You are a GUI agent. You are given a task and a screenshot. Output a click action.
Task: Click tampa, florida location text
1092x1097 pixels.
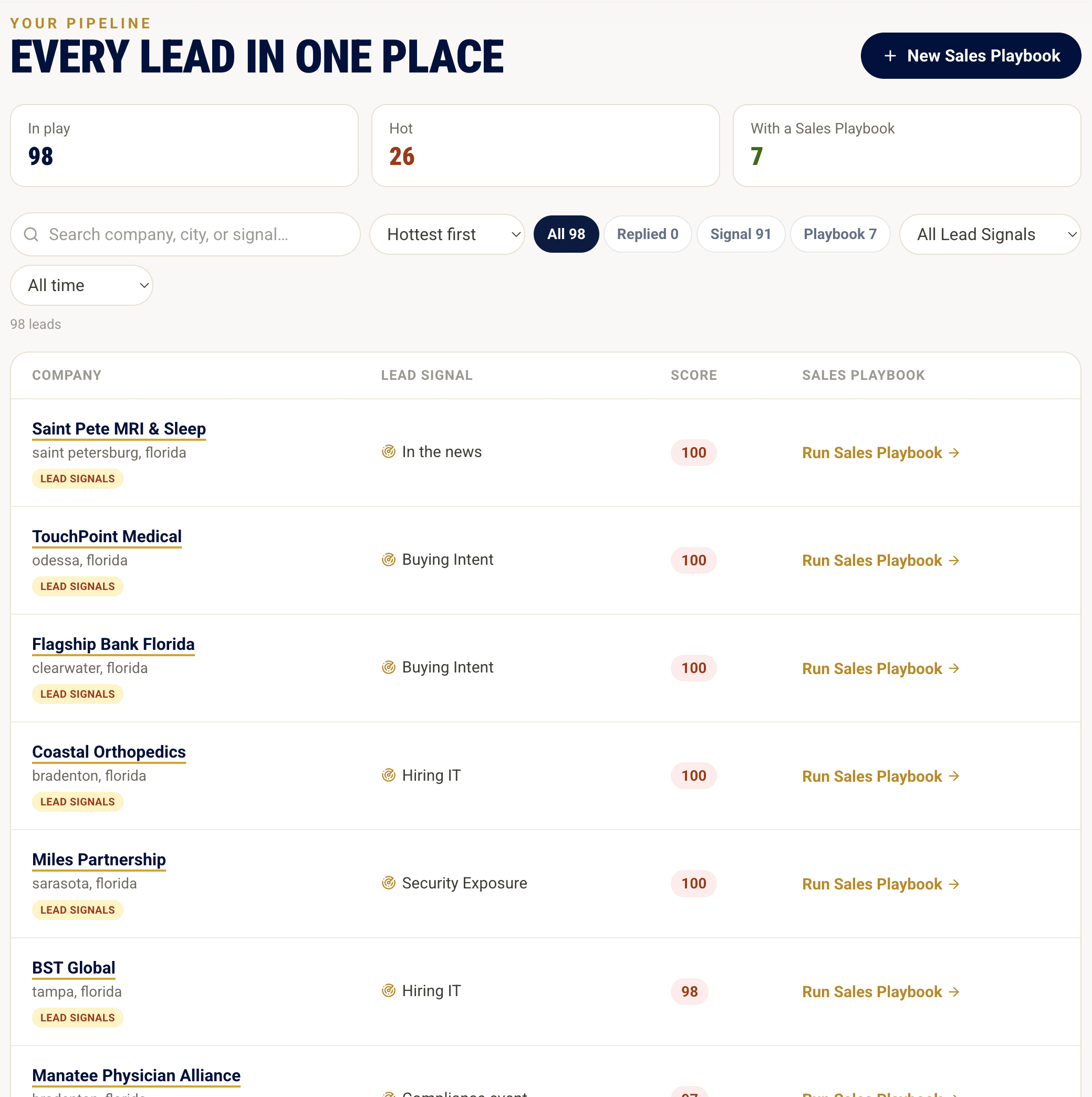[x=77, y=992]
